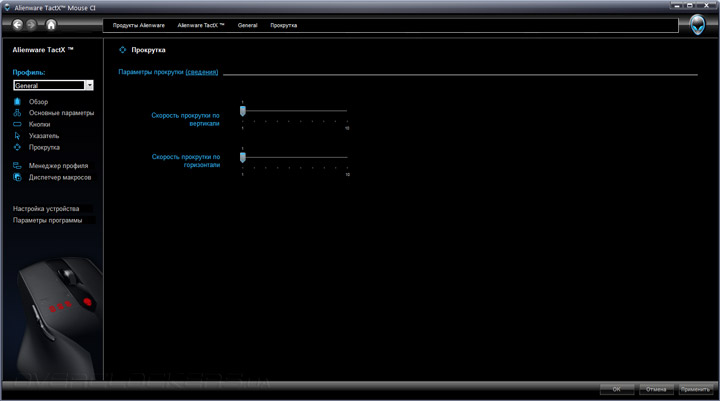Open General breadcrumb item
The image size is (720, 401).
(x=248, y=25)
